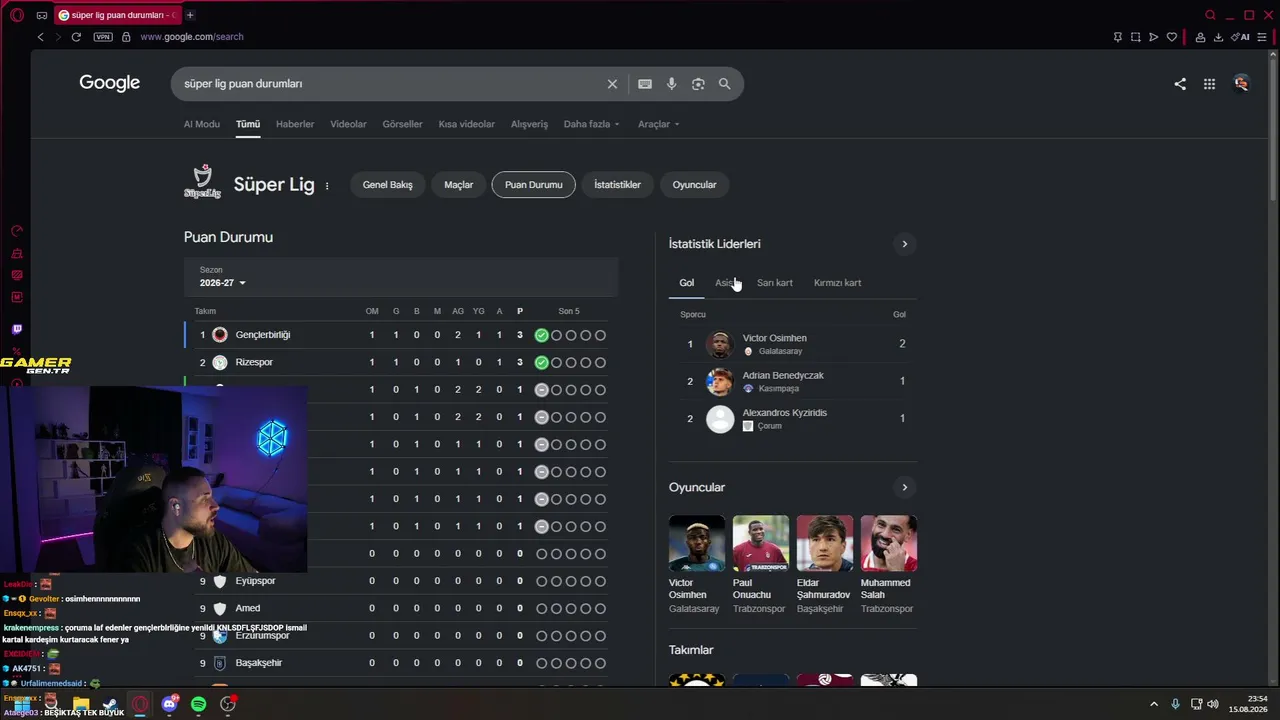This screenshot has height=720, width=1280.
Task: Open Discord from the taskbar
Action: (169, 704)
